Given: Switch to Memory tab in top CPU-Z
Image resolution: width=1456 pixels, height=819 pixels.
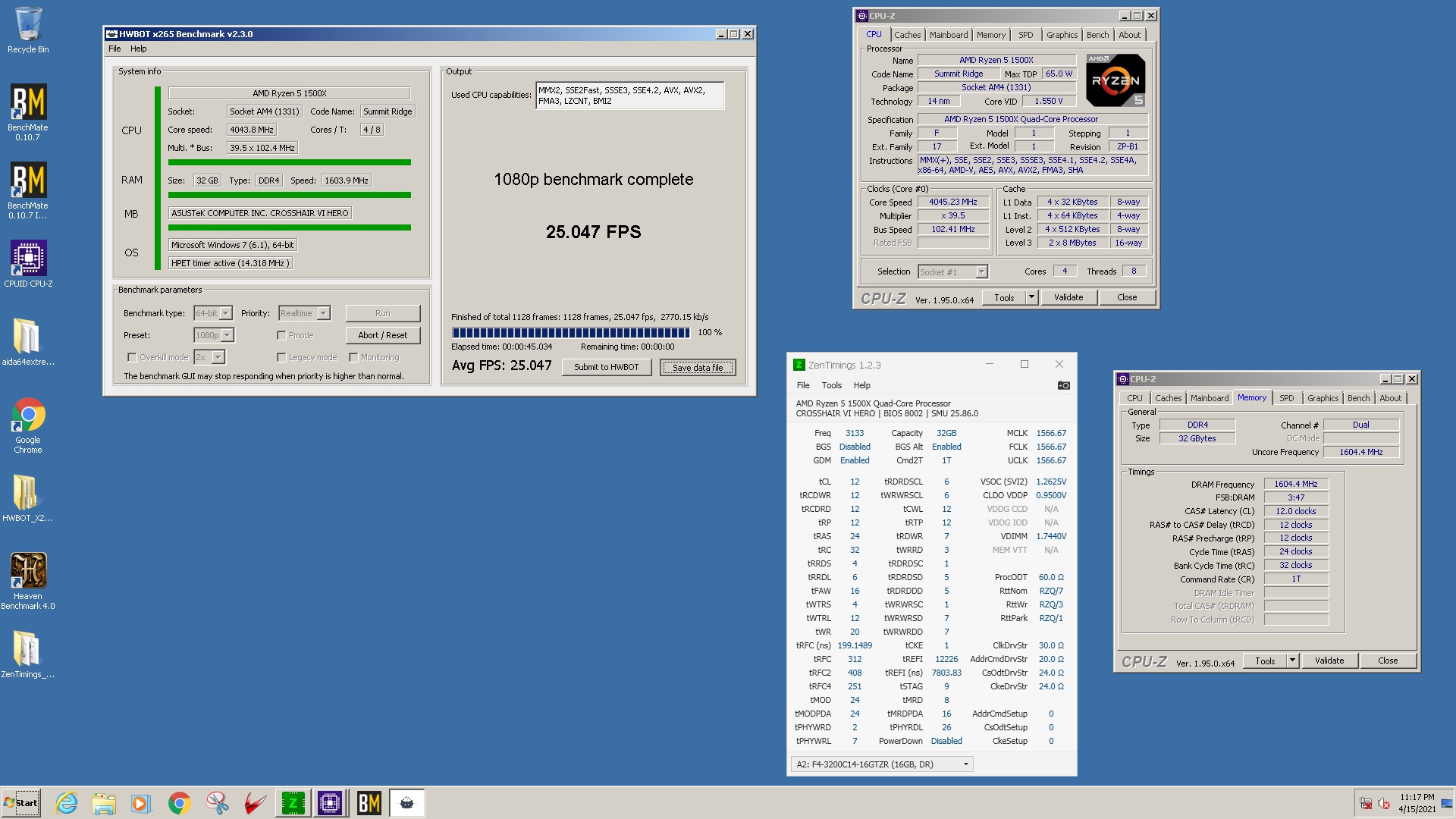Looking at the screenshot, I should (991, 35).
